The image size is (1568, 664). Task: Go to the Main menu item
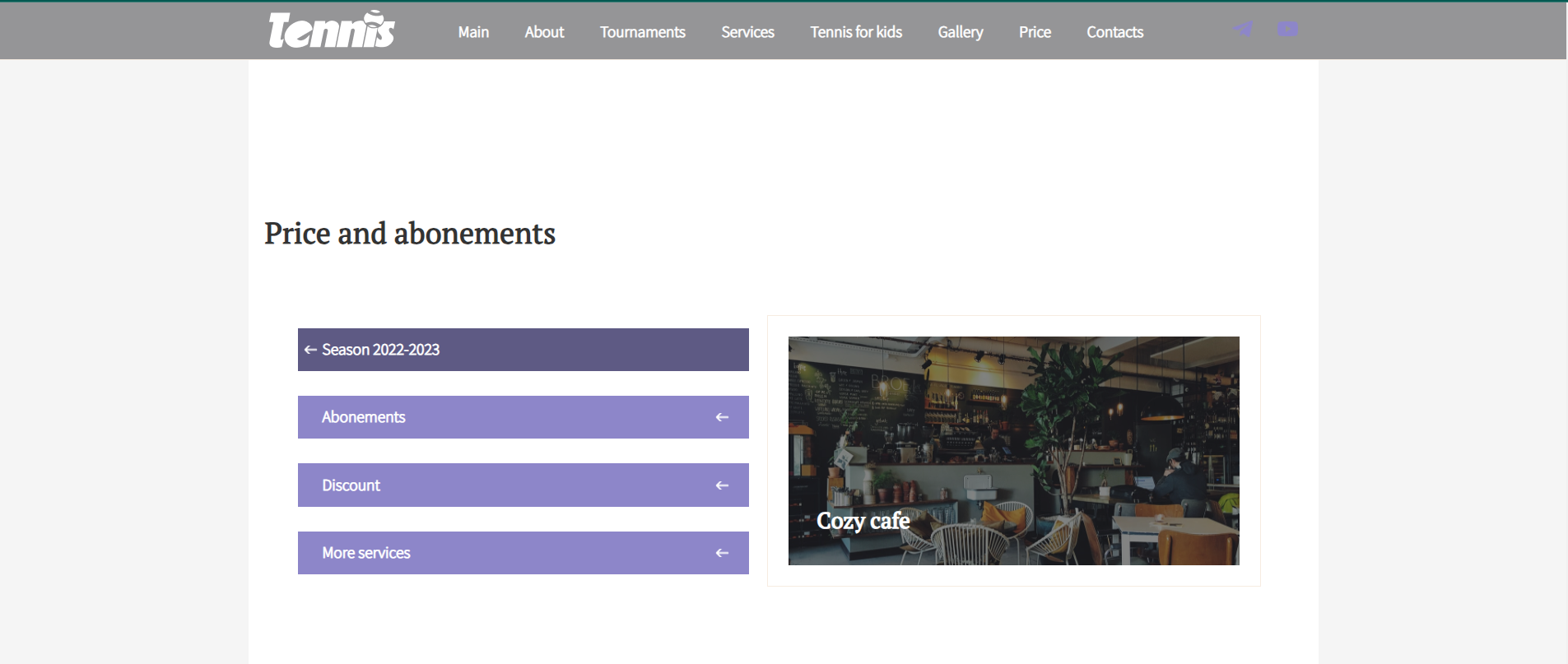coord(473,32)
